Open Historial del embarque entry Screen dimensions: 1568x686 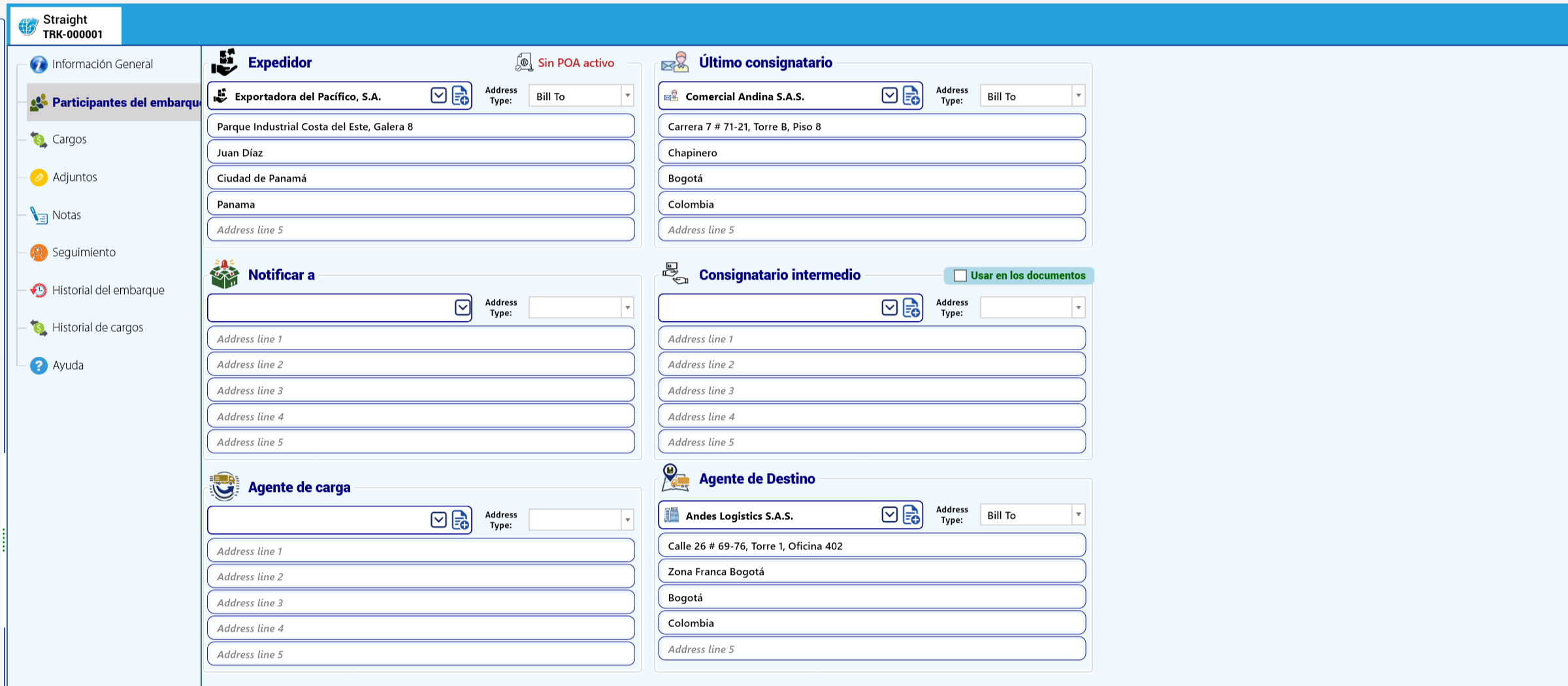[x=108, y=290]
